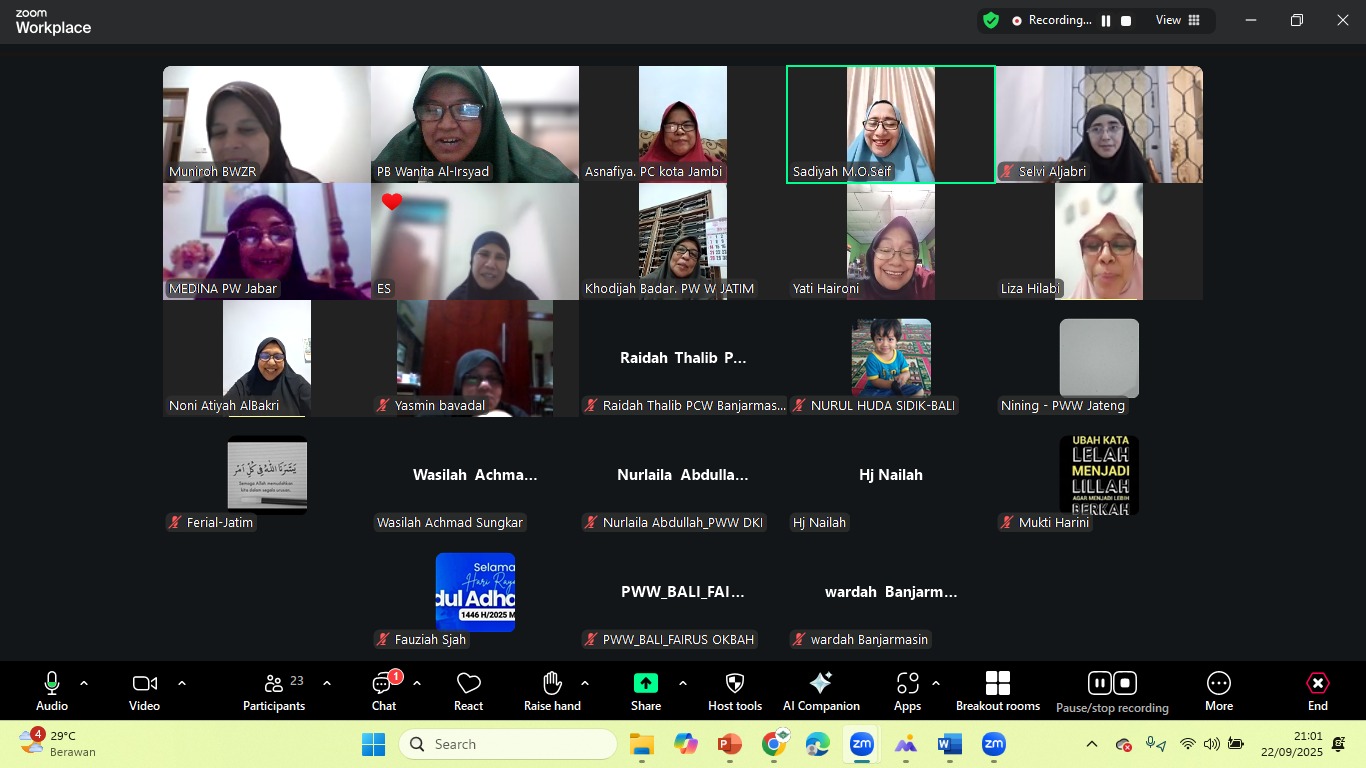The height and width of the screenshot is (768, 1366).
Task: Open Breakout rooms
Action: tap(997, 690)
